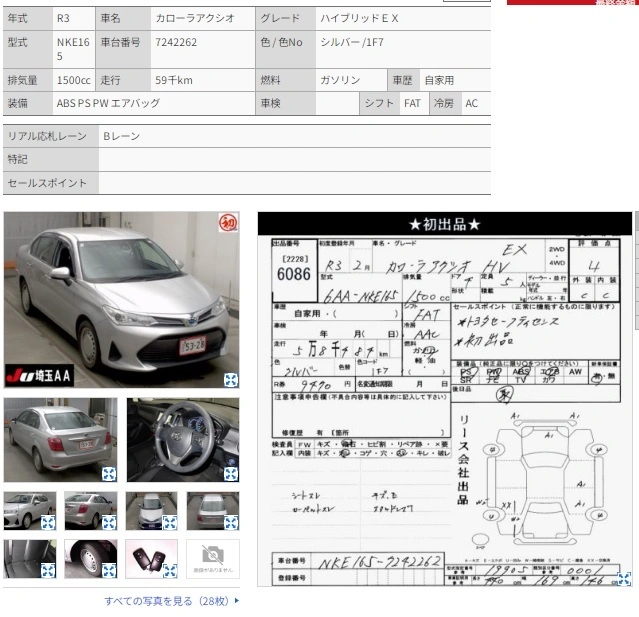Select the shift value FAT

pos(412,104)
